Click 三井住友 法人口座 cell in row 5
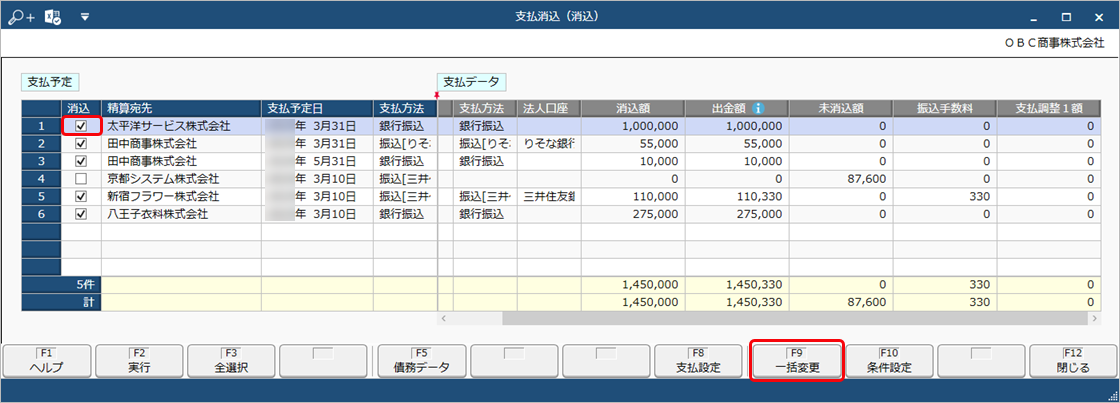The image size is (1120, 403). tap(549, 196)
